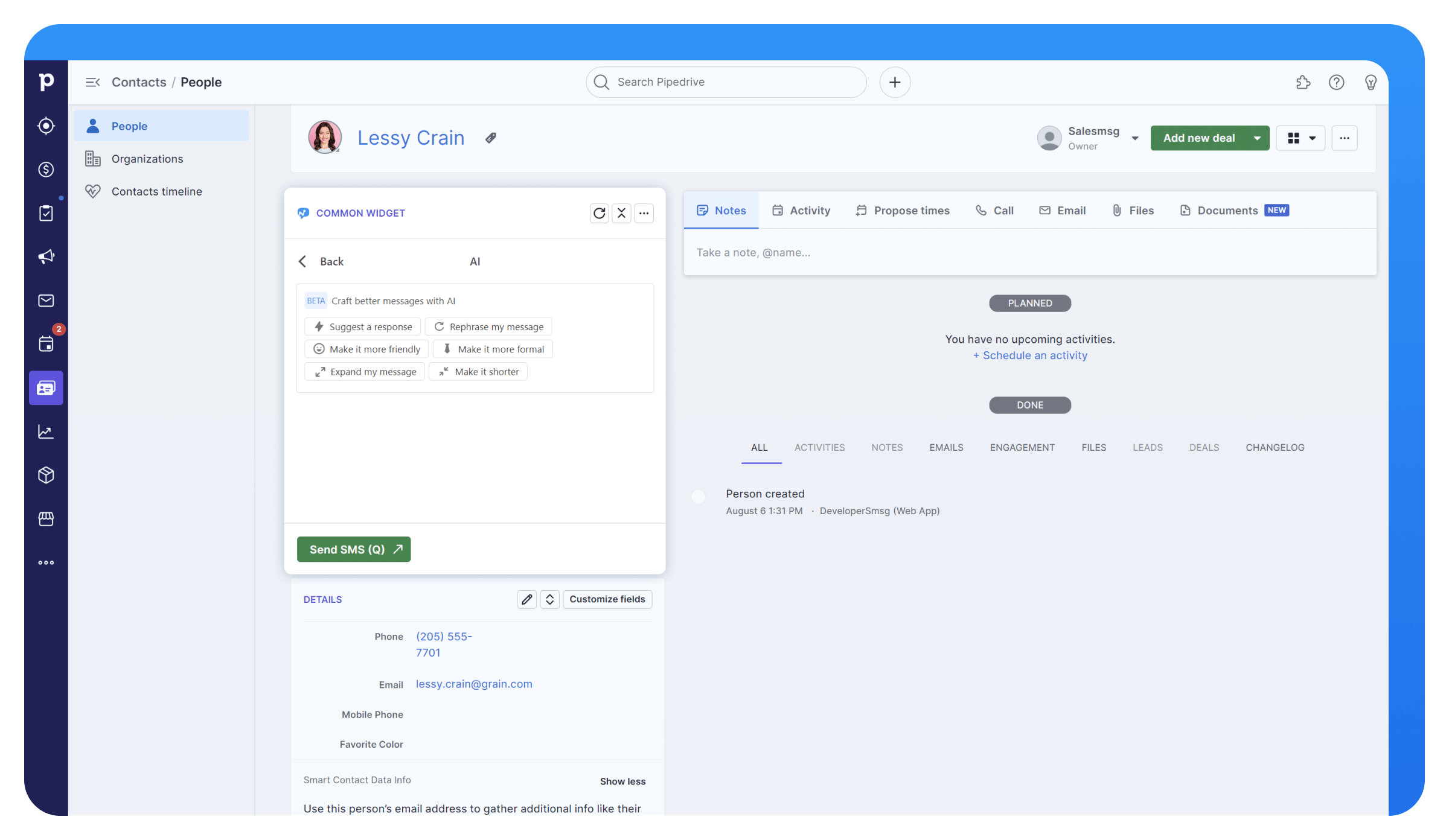
Task: Click the Lessy Crain profile avatar
Action: click(325, 137)
